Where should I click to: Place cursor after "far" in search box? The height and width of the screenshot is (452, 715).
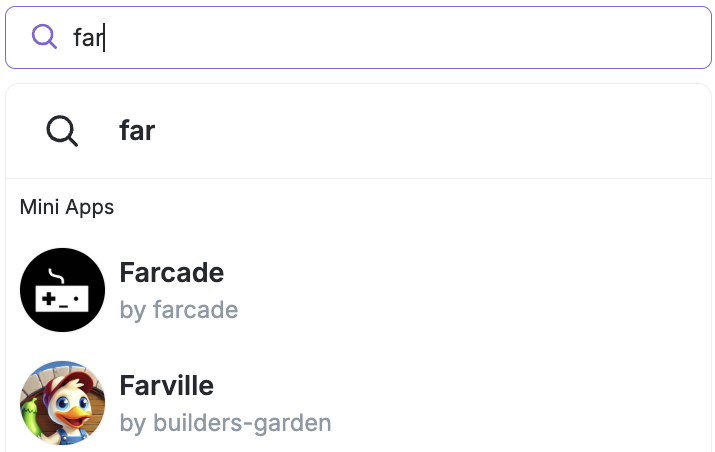tap(105, 38)
